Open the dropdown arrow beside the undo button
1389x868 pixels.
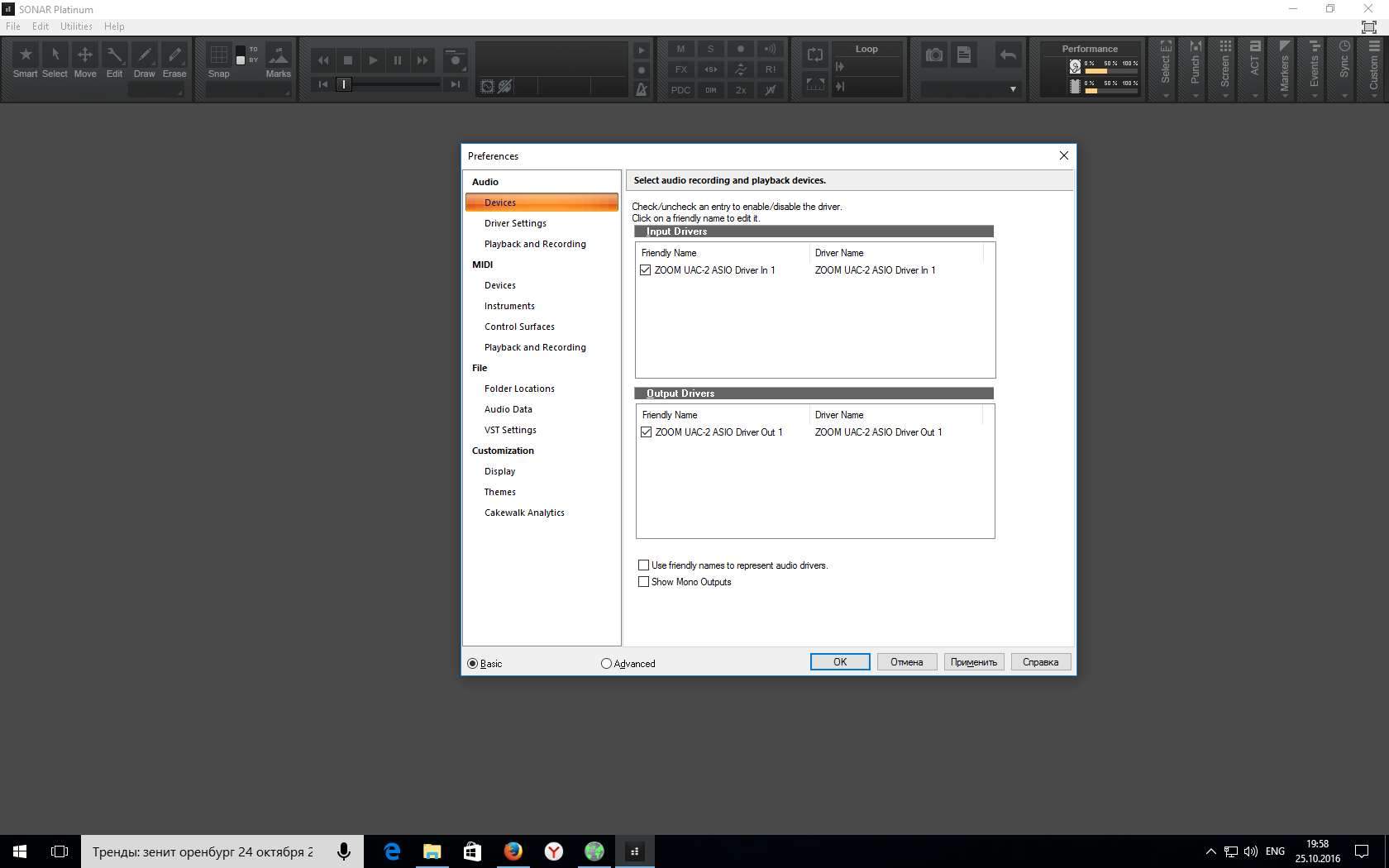pyautogui.click(x=1013, y=89)
